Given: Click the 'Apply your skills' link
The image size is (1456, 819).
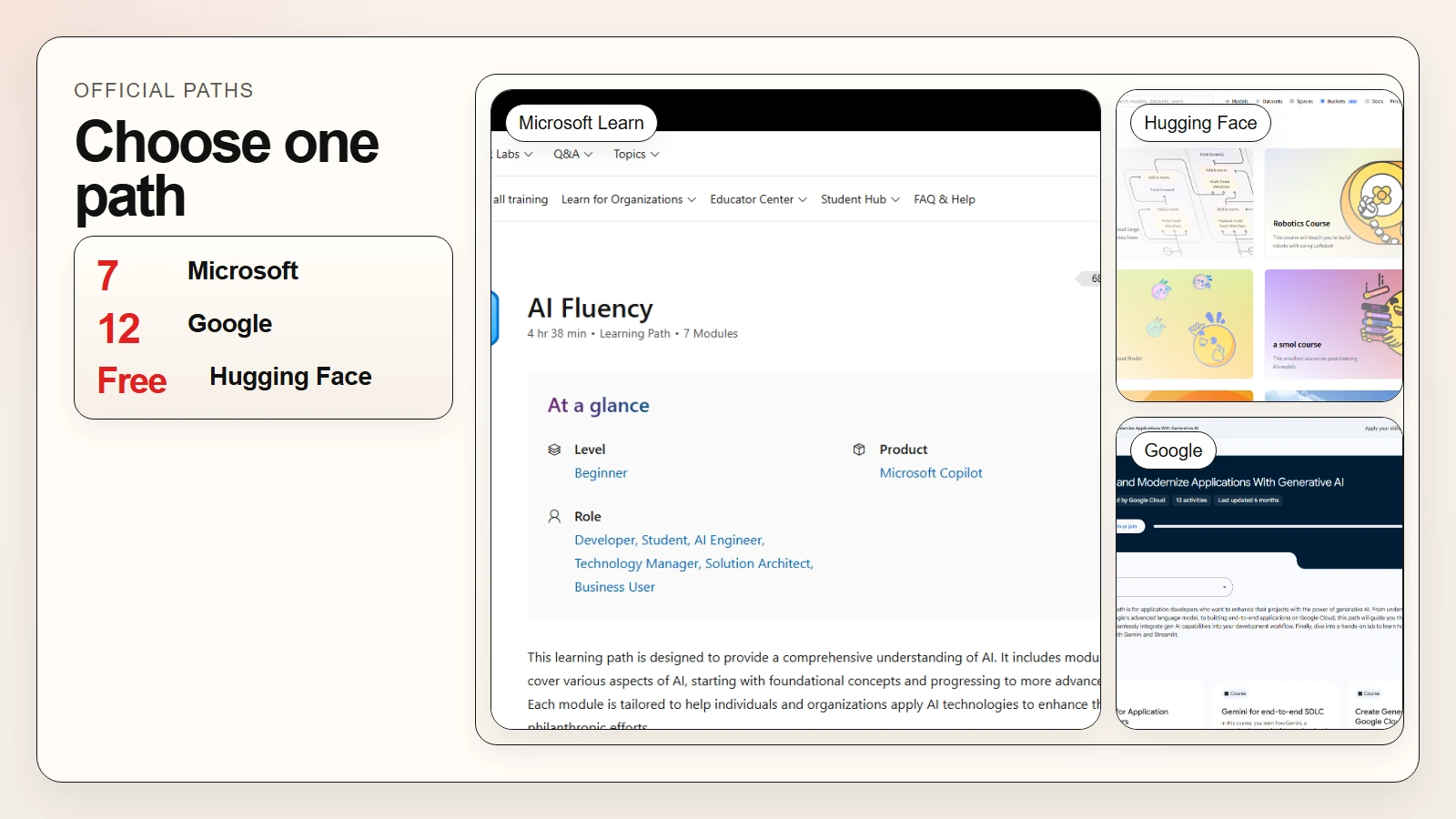Looking at the screenshot, I should point(1382,428).
